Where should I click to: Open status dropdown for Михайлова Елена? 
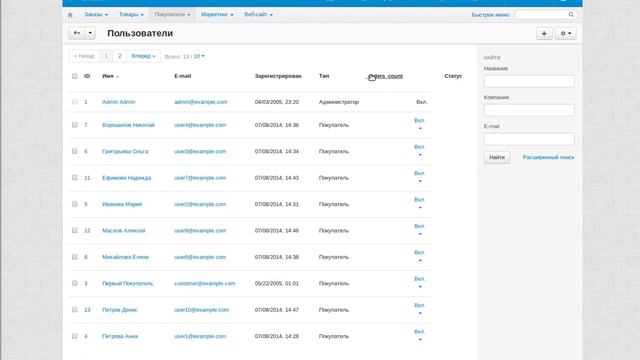coord(420,256)
